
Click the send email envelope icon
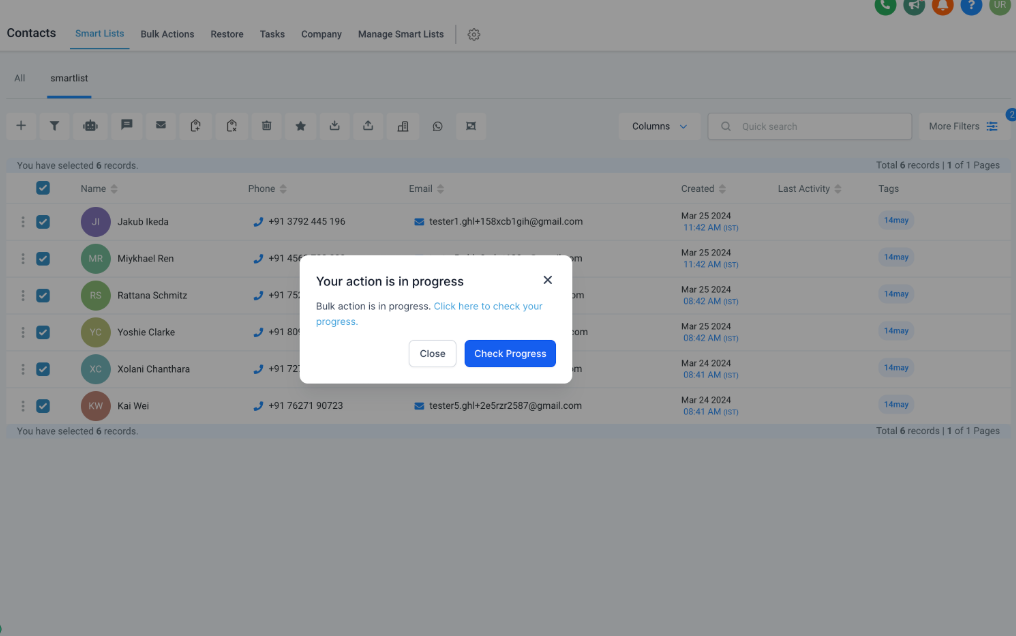(x=160, y=126)
